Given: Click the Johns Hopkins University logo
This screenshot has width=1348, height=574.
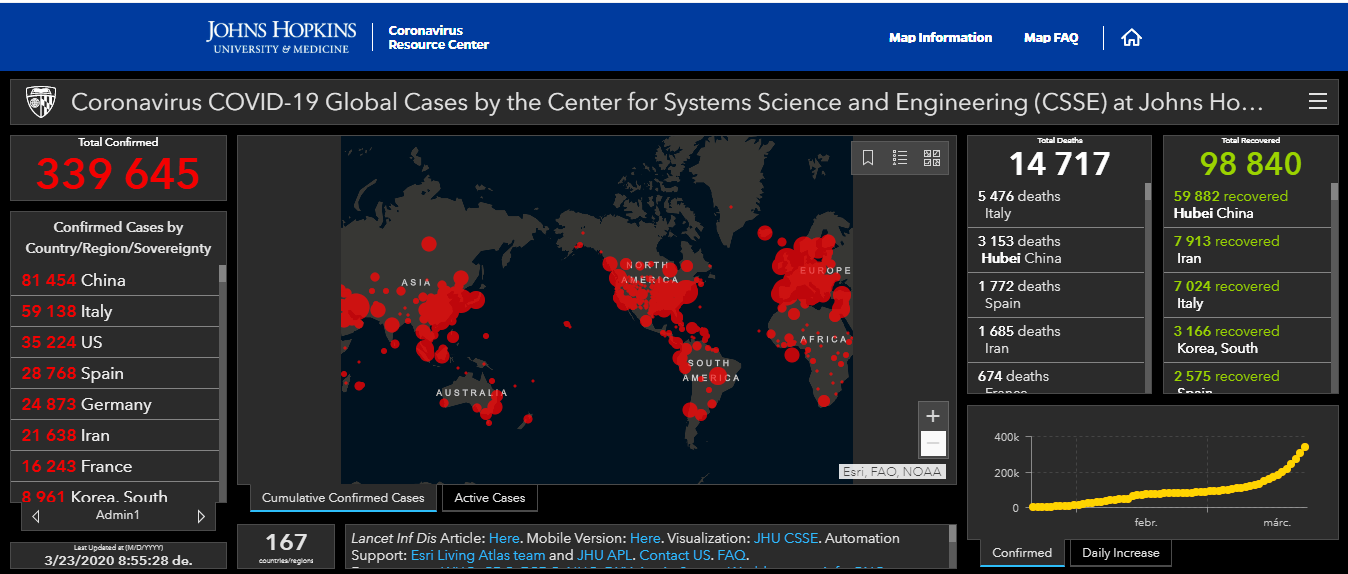Looking at the screenshot, I should [x=279, y=37].
